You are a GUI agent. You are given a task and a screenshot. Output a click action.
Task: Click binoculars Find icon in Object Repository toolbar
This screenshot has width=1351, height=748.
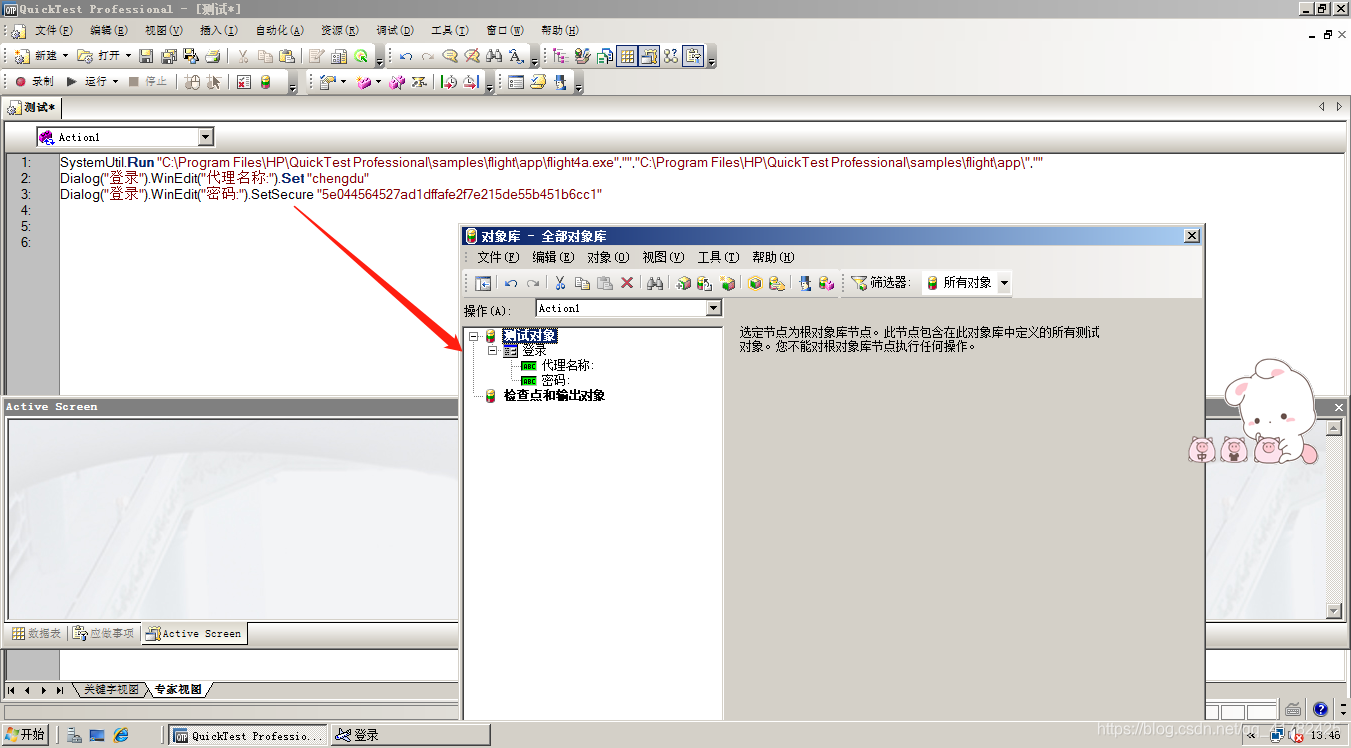654,283
